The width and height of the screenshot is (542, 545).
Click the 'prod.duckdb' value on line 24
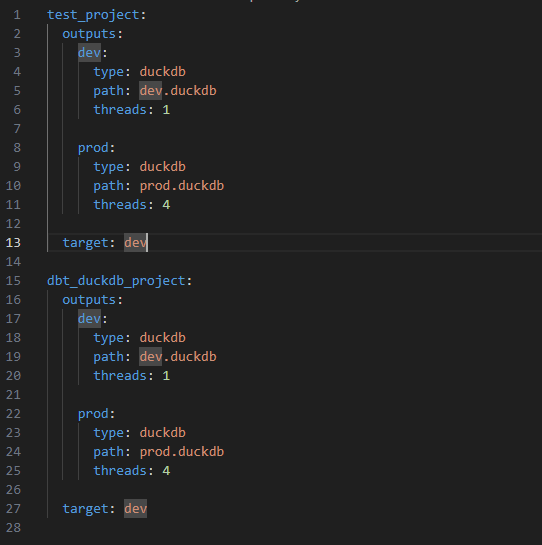click(x=182, y=452)
